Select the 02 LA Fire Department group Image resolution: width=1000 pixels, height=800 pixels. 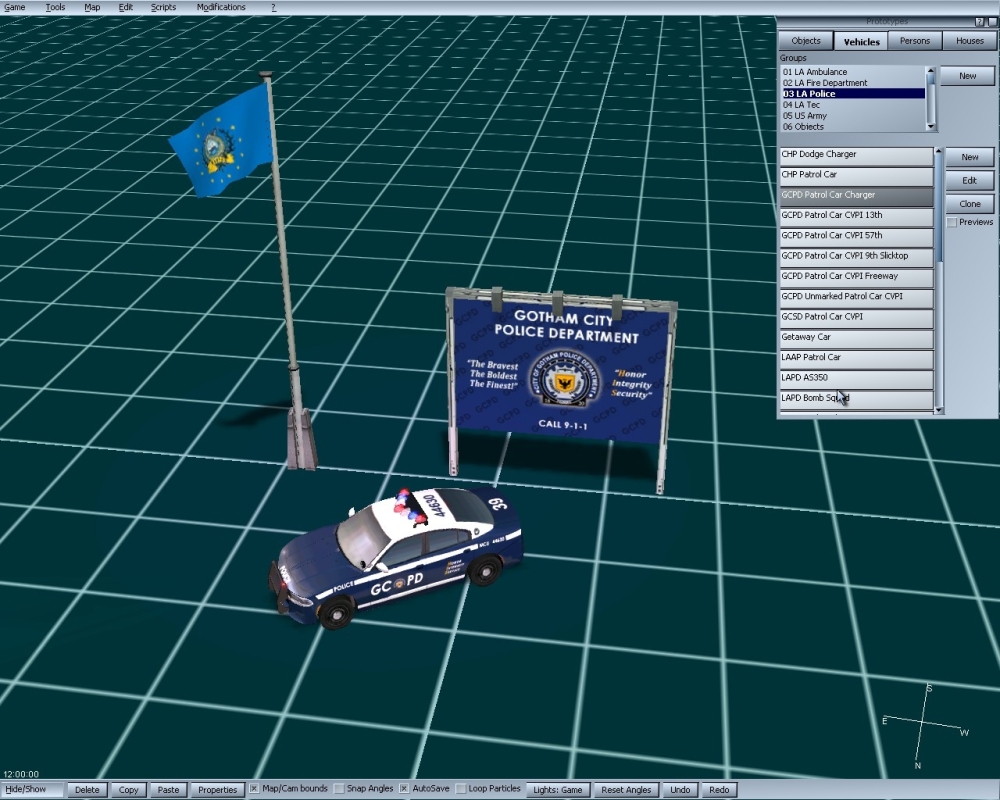point(853,83)
